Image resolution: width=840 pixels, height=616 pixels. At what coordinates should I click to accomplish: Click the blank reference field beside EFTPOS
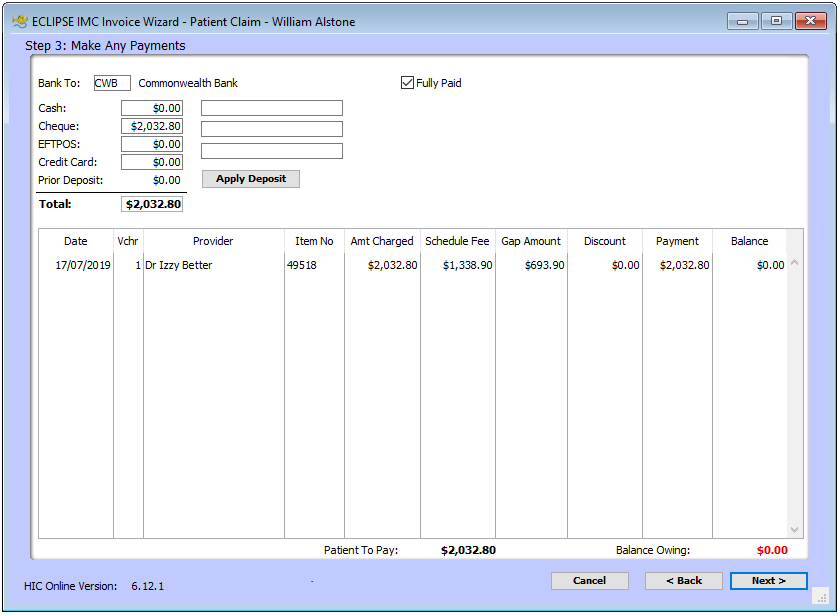(x=271, y=150)
